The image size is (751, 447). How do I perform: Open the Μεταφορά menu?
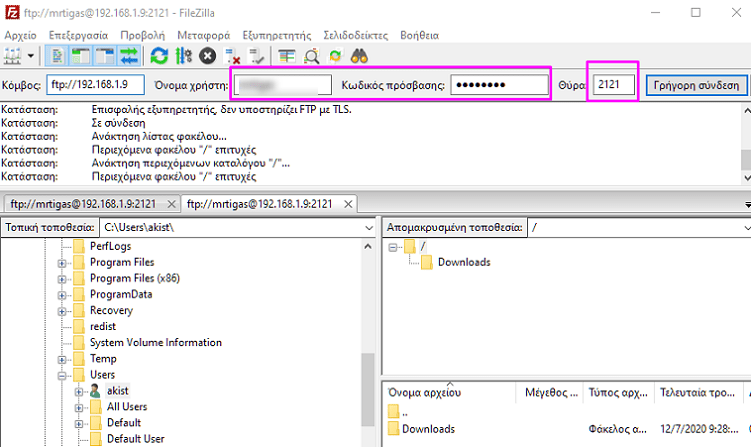coord(204,35)
